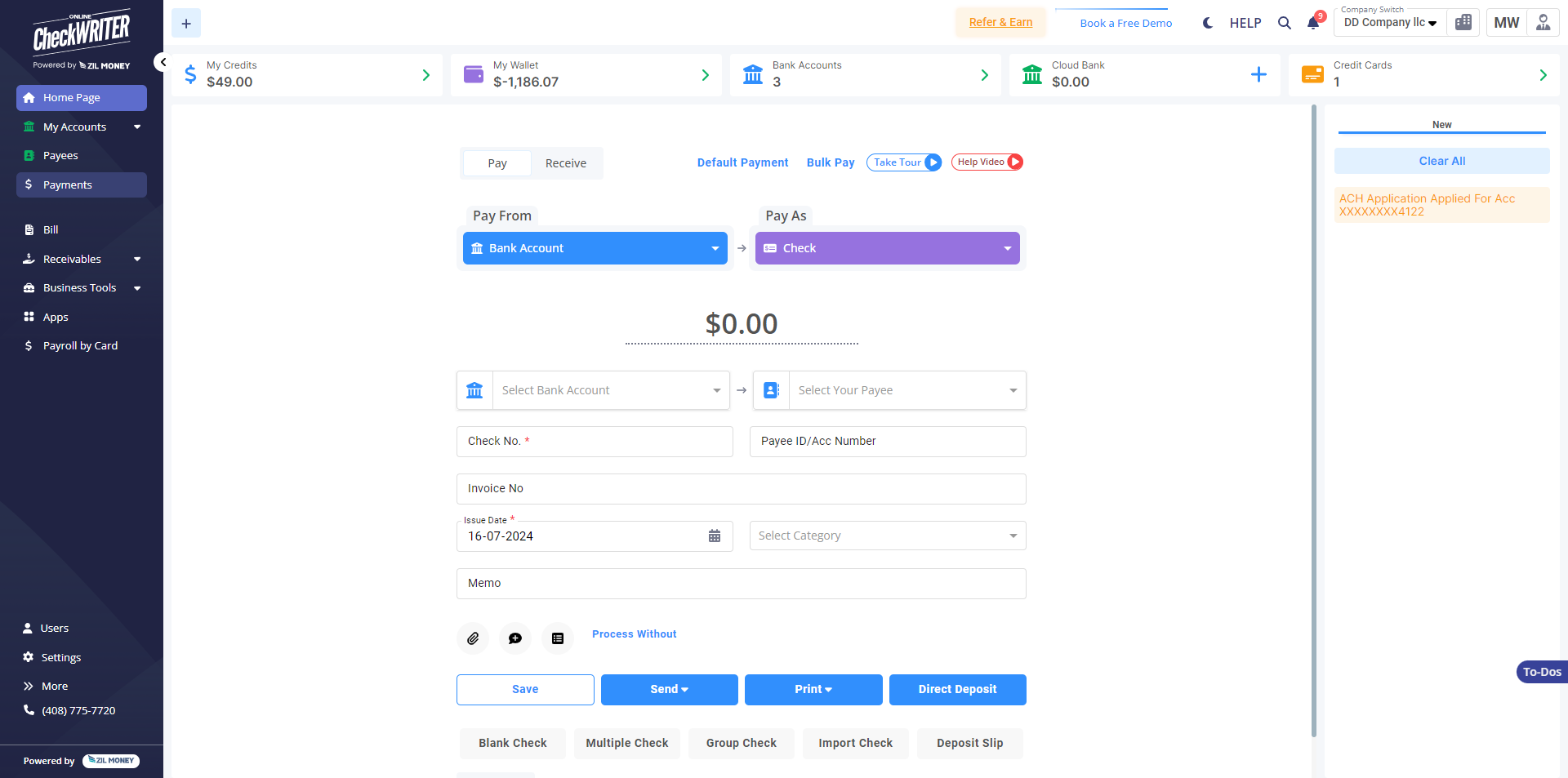The height and width of the screenshot is (778, 1568).
Task: Click the Bank Accounts bank icon
Action: tap(753, 75)
